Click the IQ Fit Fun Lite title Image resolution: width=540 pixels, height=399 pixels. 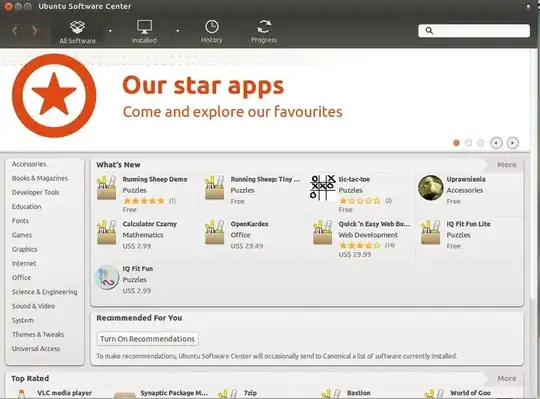(x=468, y=224)
